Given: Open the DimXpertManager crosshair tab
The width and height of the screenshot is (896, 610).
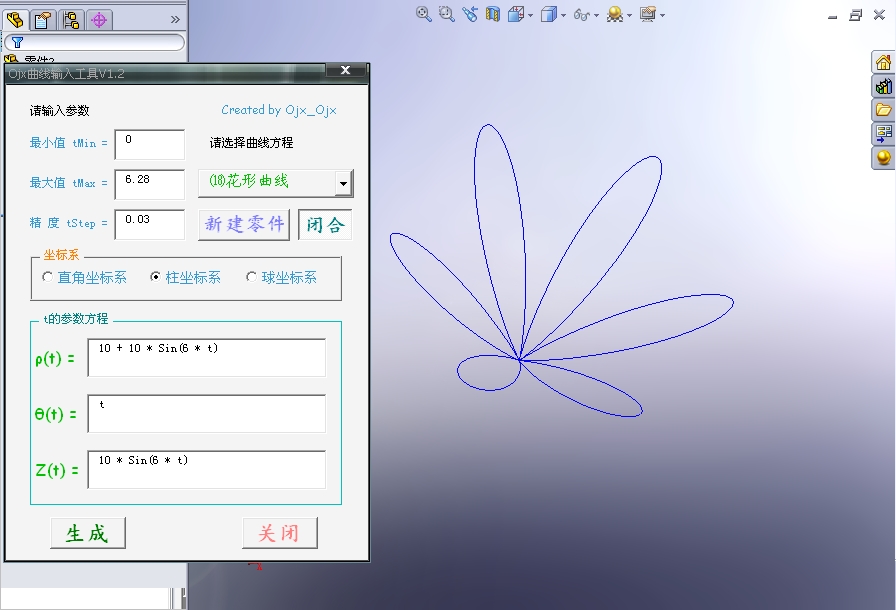Looking at the screenshot, I should [99, 20].
